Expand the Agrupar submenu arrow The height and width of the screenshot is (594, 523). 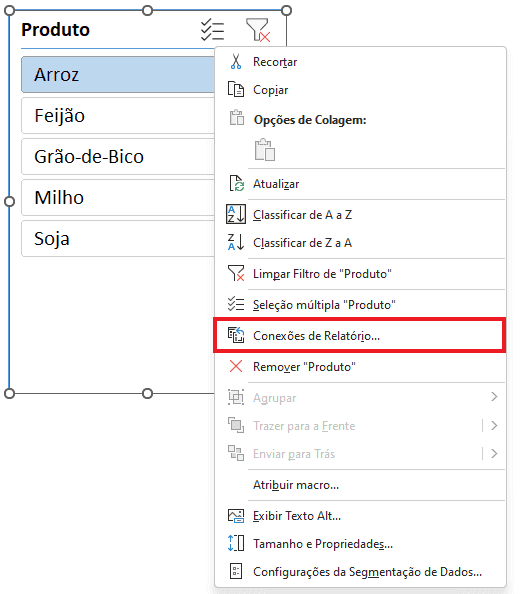click(x=494, y=397)
